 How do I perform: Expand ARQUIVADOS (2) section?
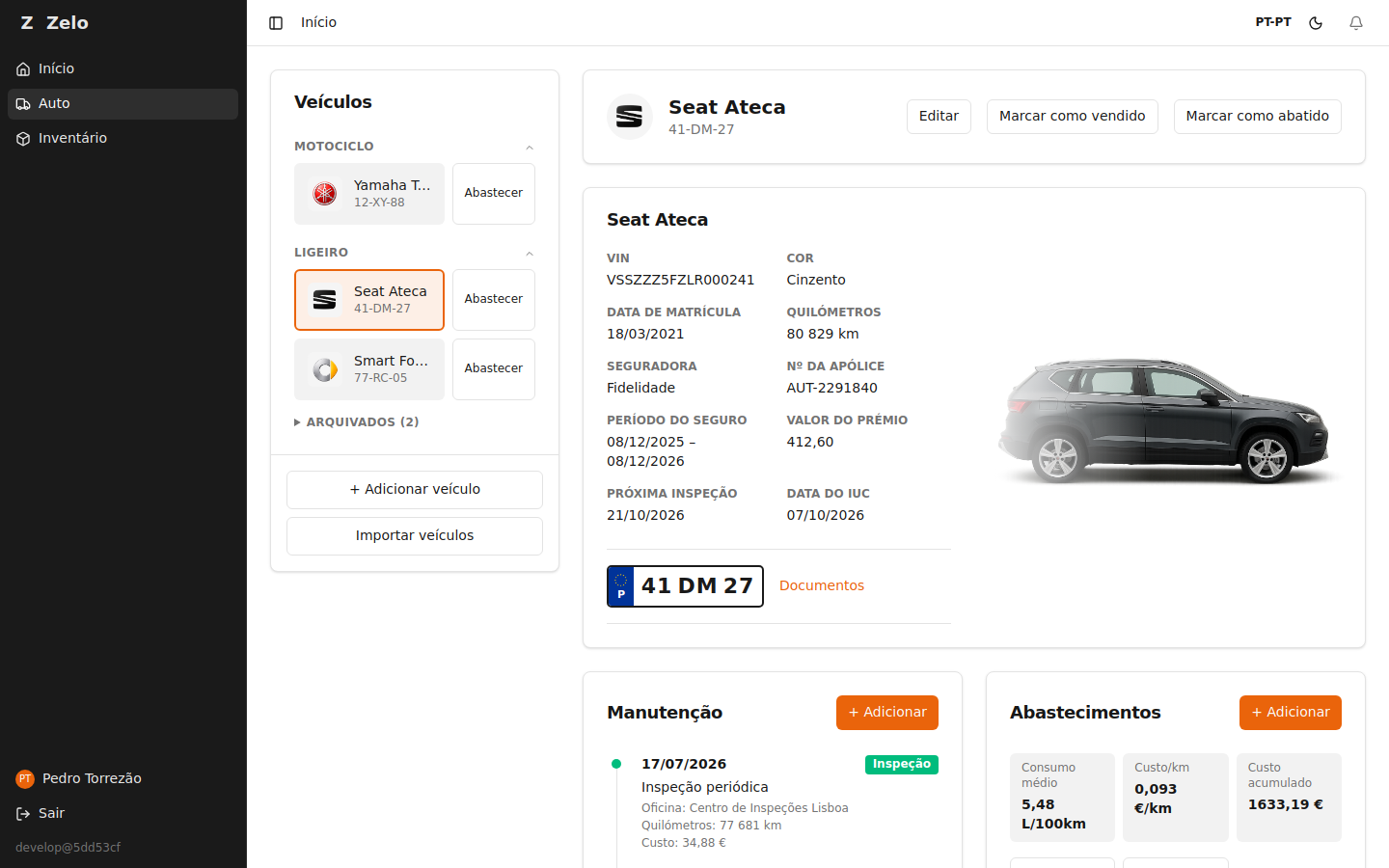tap(357, 422)
